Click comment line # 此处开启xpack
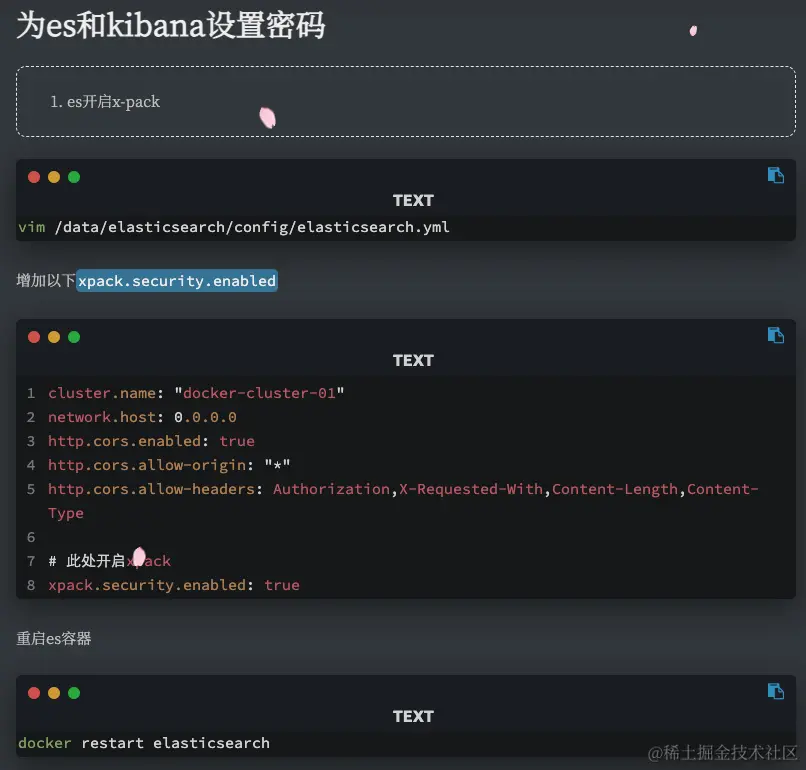Screen dimensions: 806x770 109,561
